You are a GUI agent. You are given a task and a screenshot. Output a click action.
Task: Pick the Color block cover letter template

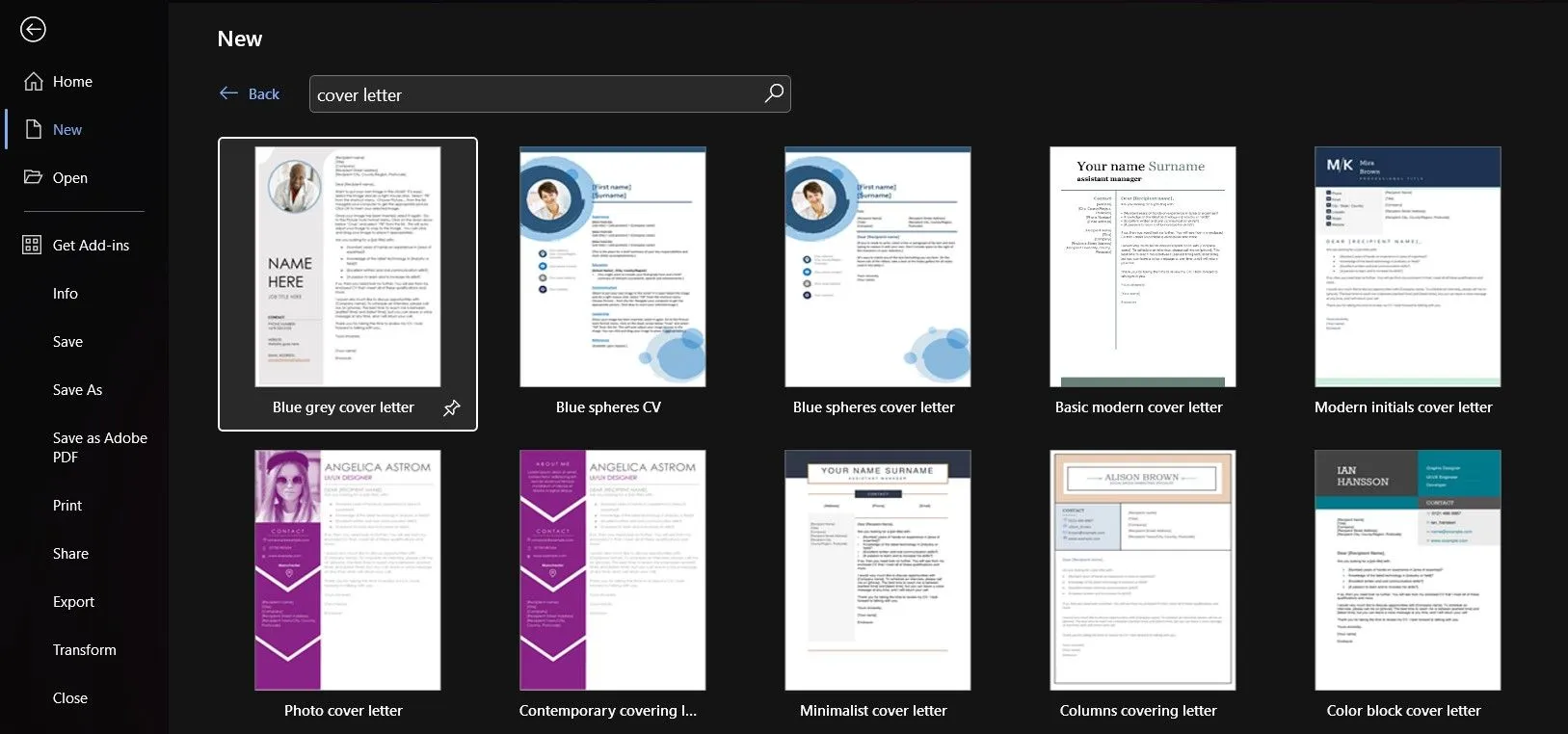click(1407, 570)
